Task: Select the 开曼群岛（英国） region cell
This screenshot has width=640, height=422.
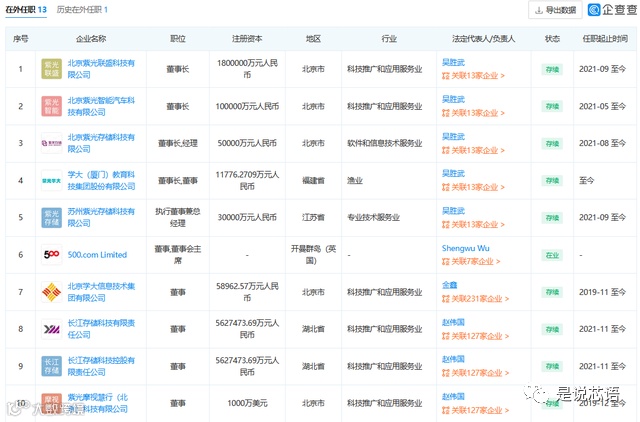Action: tap(313, 255)
